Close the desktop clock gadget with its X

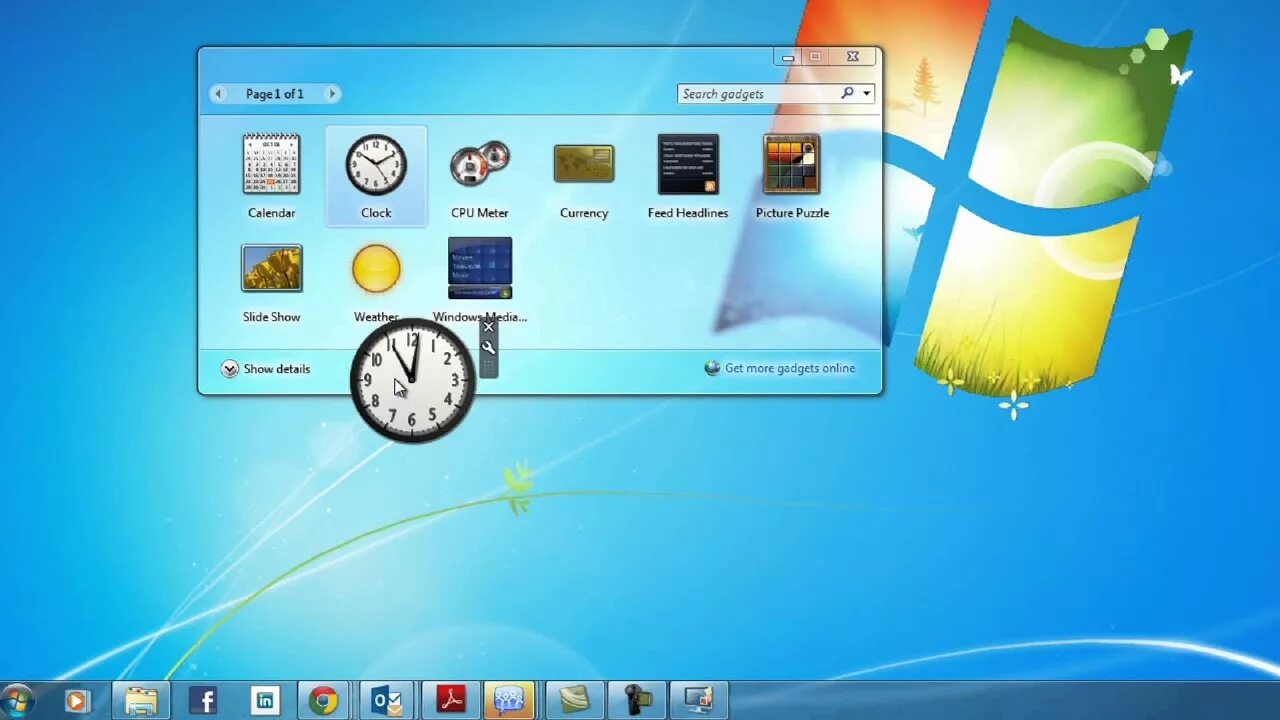(x=488, y=327)
